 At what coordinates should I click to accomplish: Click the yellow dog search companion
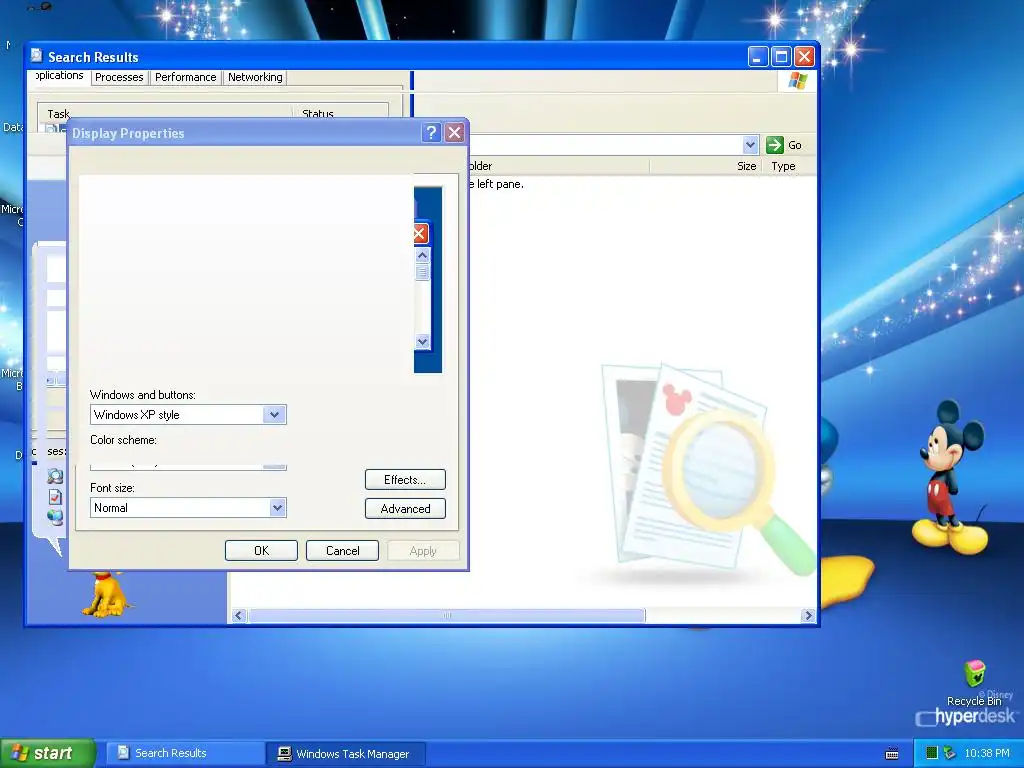pos(106,593)
